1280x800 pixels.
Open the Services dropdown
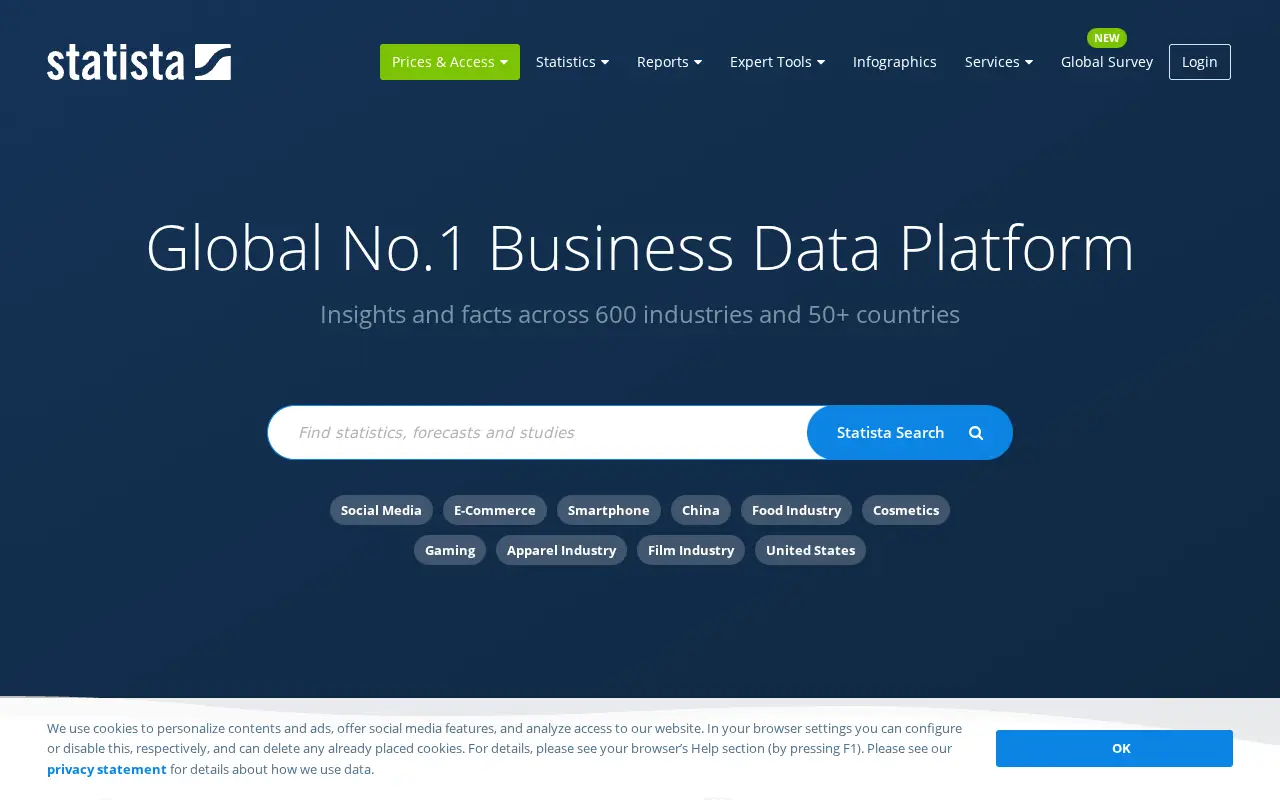[998, 62]
